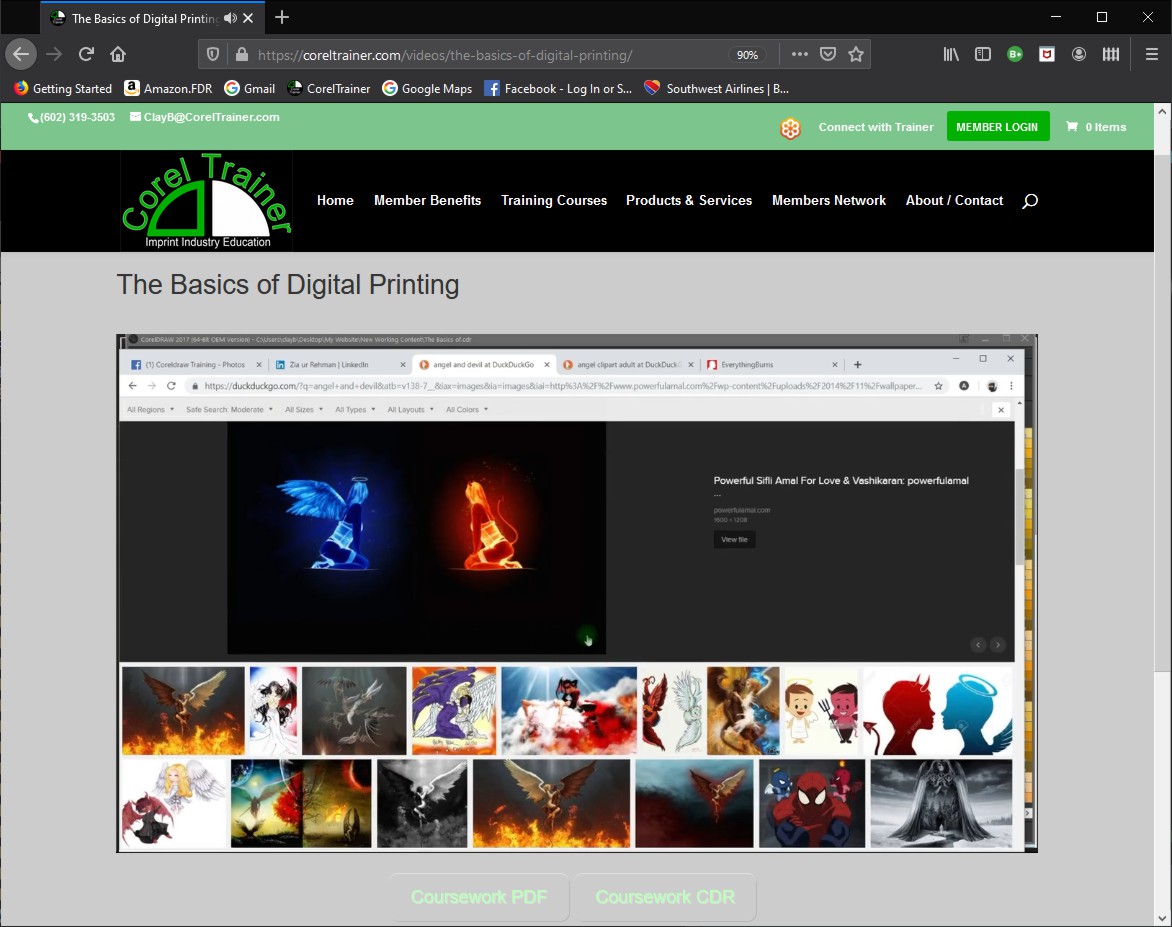Viewport: 1172px width, 927px height.
Task: Download the Coursework CDR
Action: coord(665,897)
